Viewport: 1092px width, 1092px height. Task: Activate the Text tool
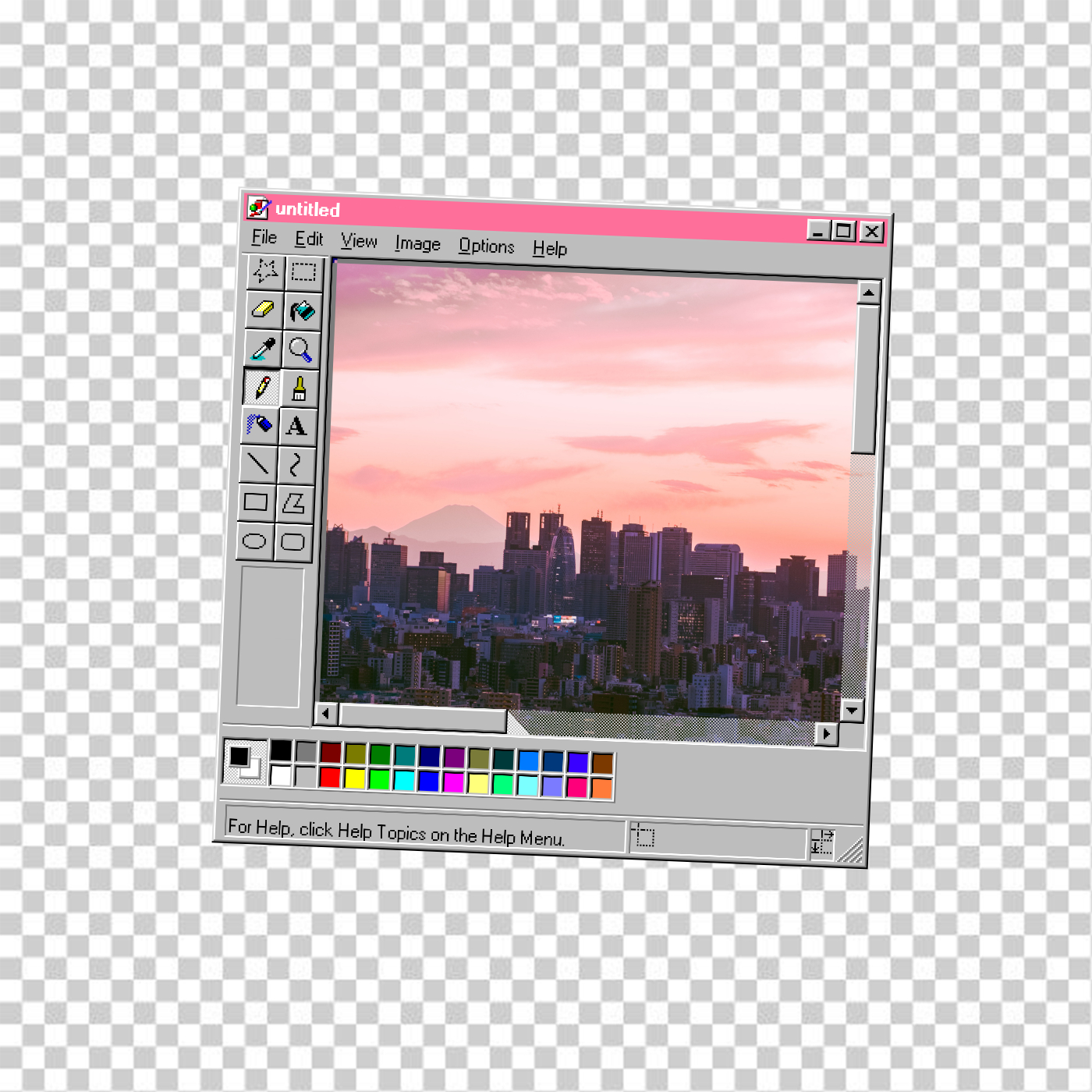coord(296,426)
